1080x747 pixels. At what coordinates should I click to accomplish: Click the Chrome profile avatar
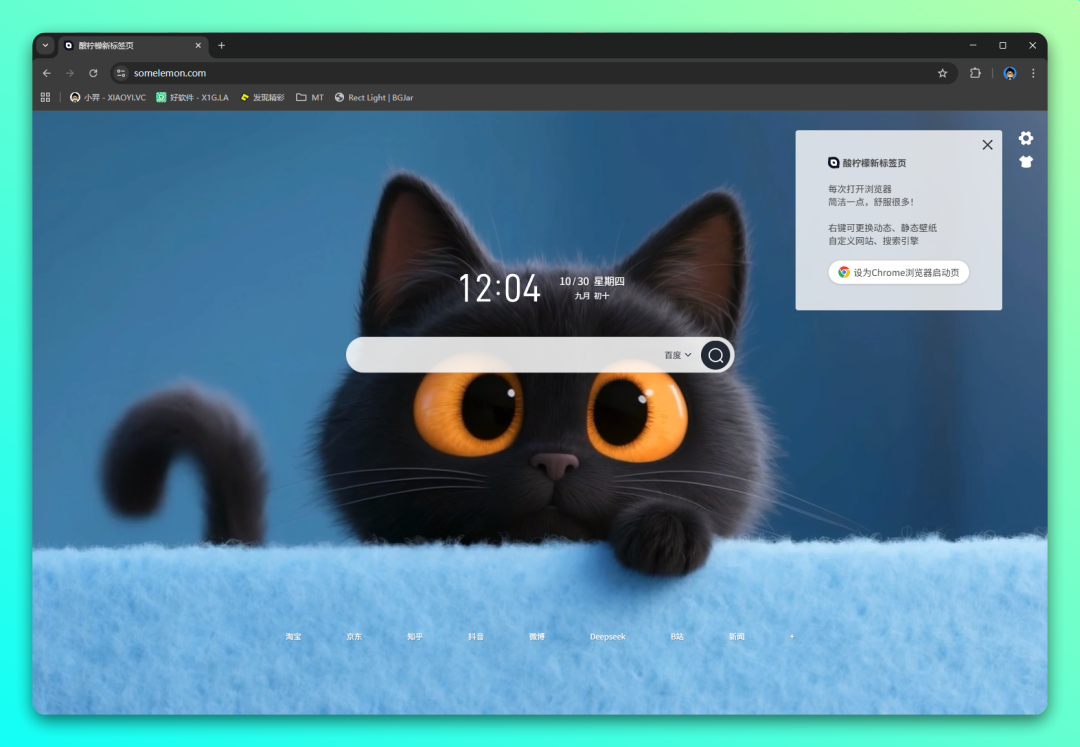click(1010, 73)
